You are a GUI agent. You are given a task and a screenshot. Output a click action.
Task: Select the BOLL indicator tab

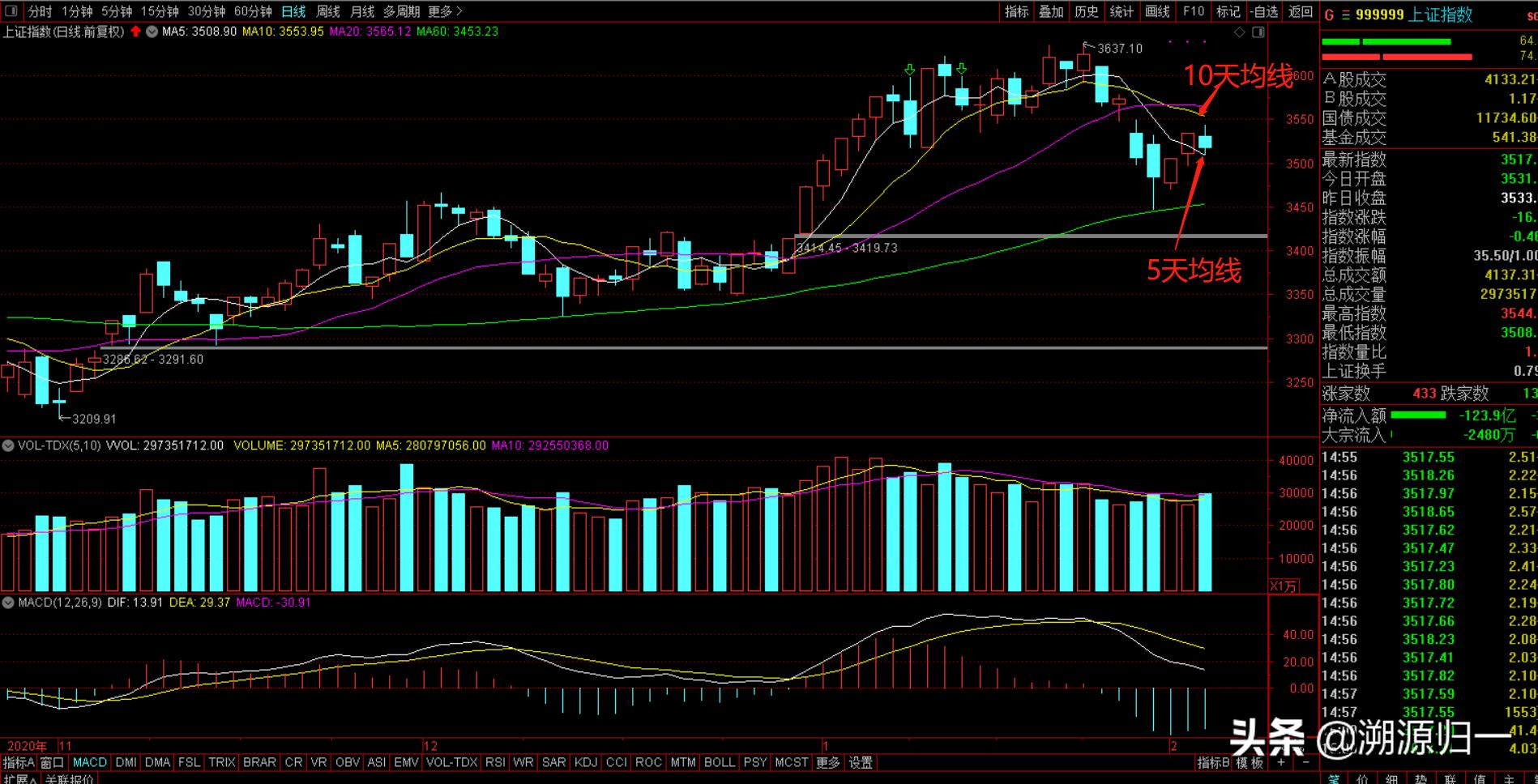click(720, 763)
